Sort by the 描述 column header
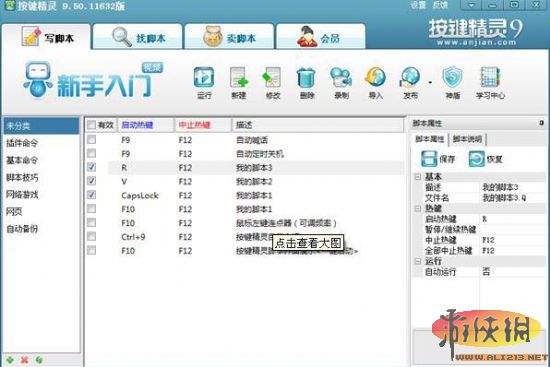The image size is (550, 367). 317,125
